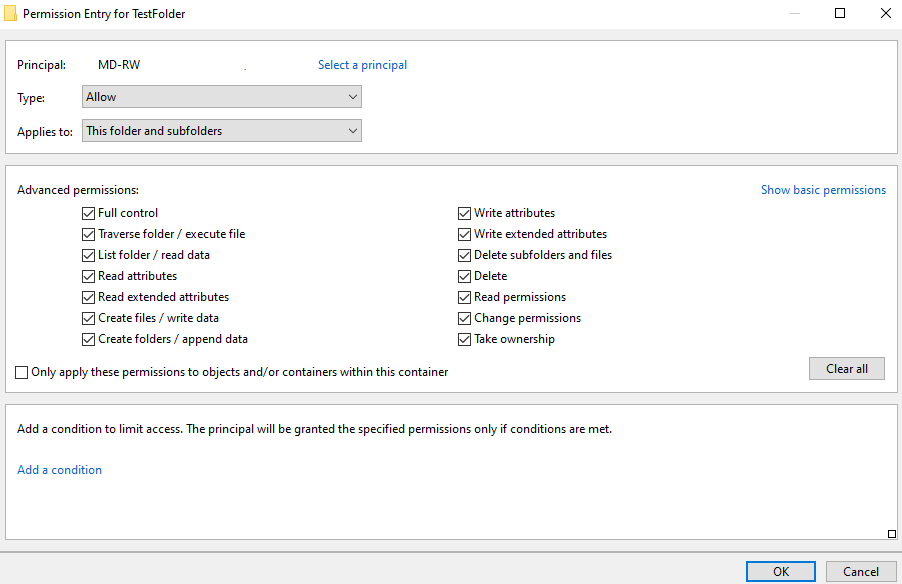This screenshot has width=902, height=584.
Task: Click the resize grip in condition panel
Action: pos(892,534)
